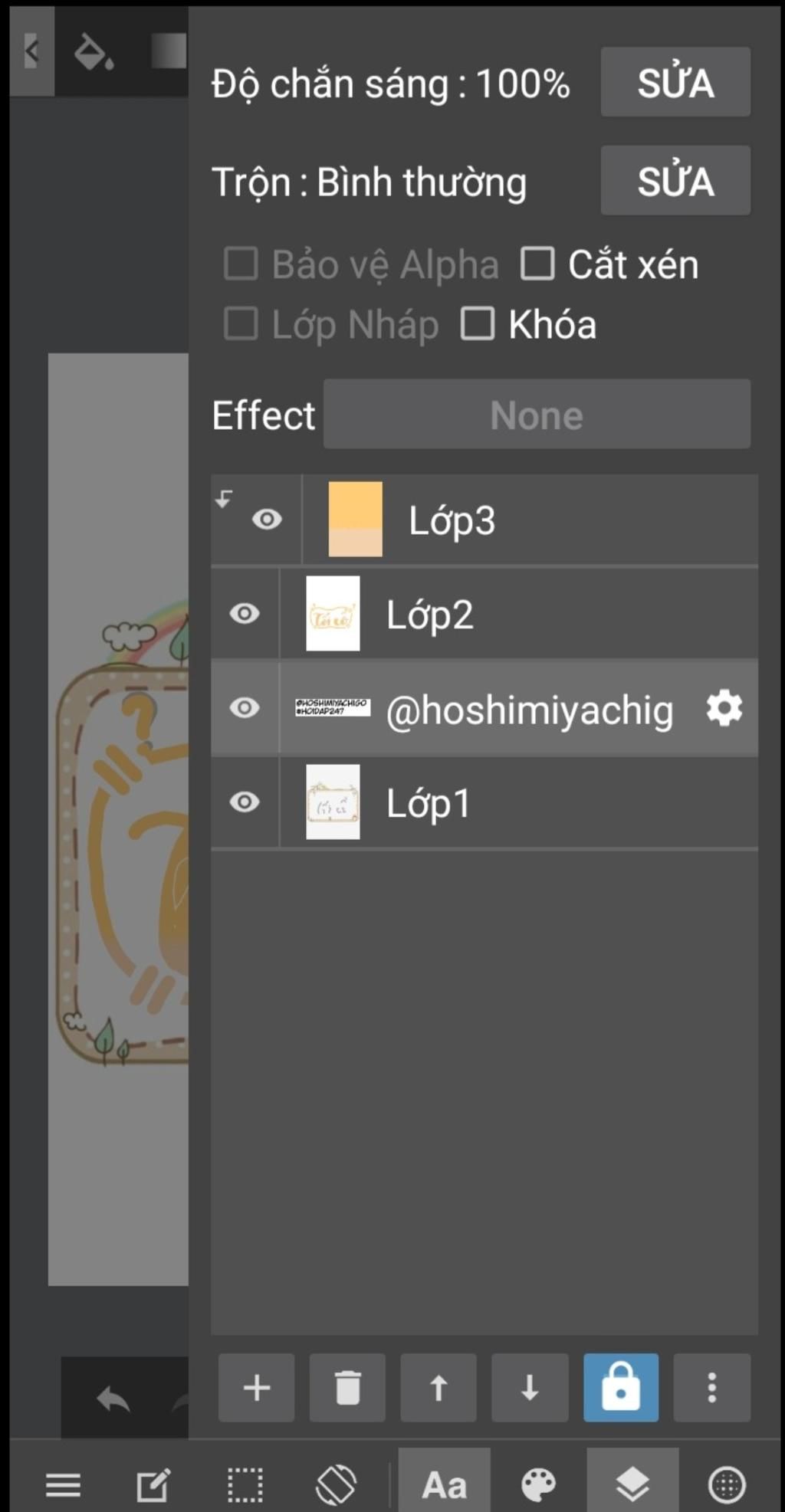Image resolution: width=785 pixels, height=1512 pixels.
Task: Move layer down with arrow icon
Action: point(530,1387)
